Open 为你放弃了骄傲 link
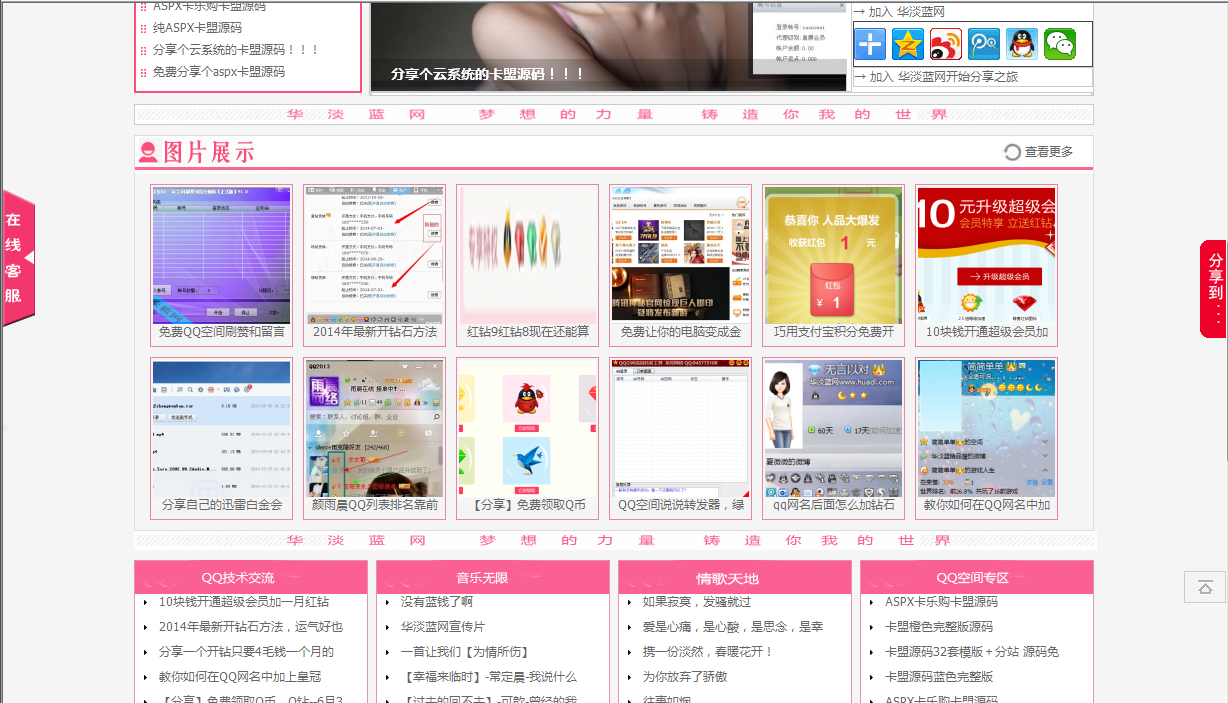Image resolution: width=1228 pixels, height=703 pixels. (x=685, y=676)
